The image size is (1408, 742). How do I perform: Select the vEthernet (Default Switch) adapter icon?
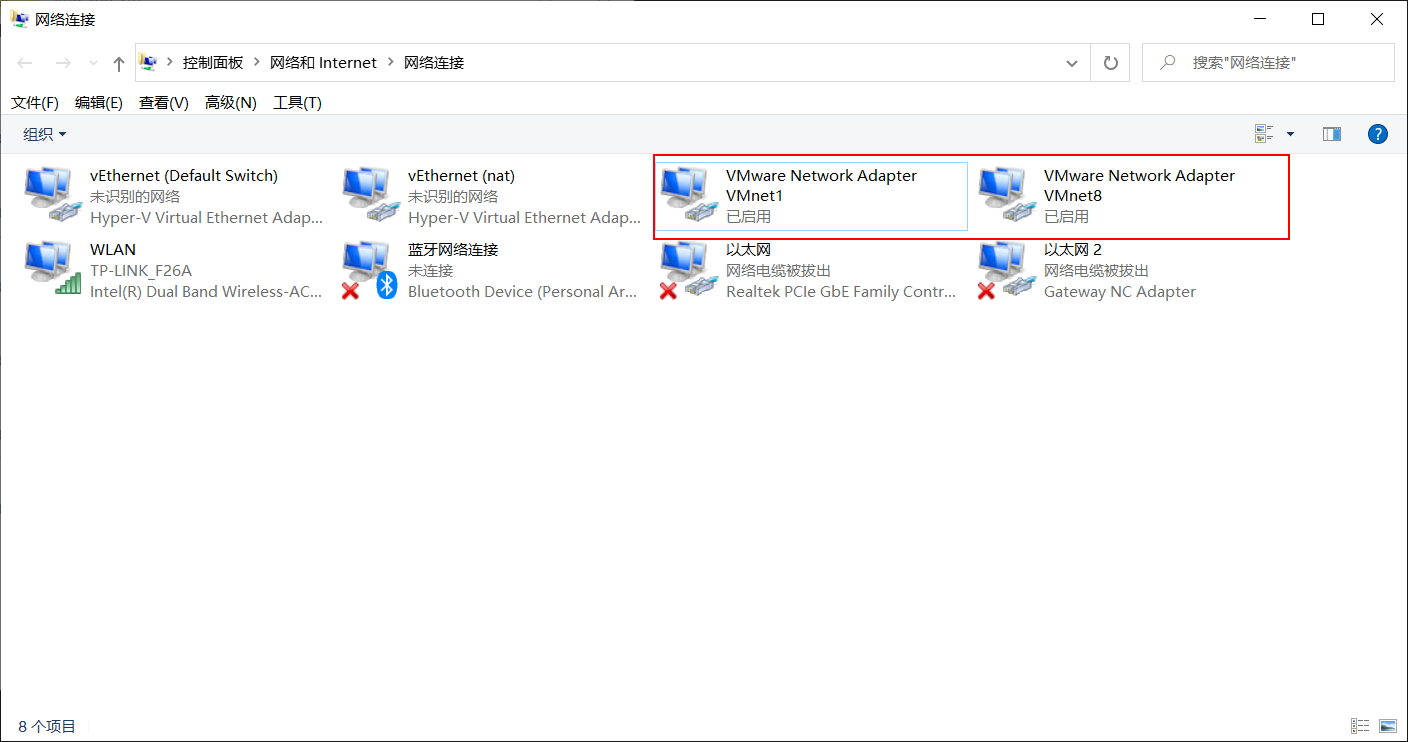51,195
